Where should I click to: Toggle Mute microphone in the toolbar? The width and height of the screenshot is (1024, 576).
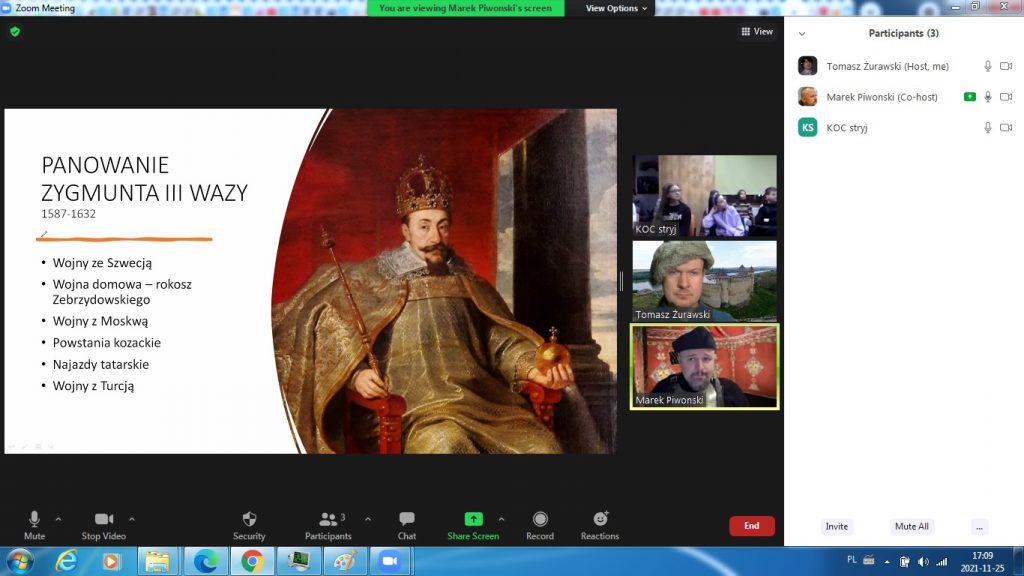(34, 520)
